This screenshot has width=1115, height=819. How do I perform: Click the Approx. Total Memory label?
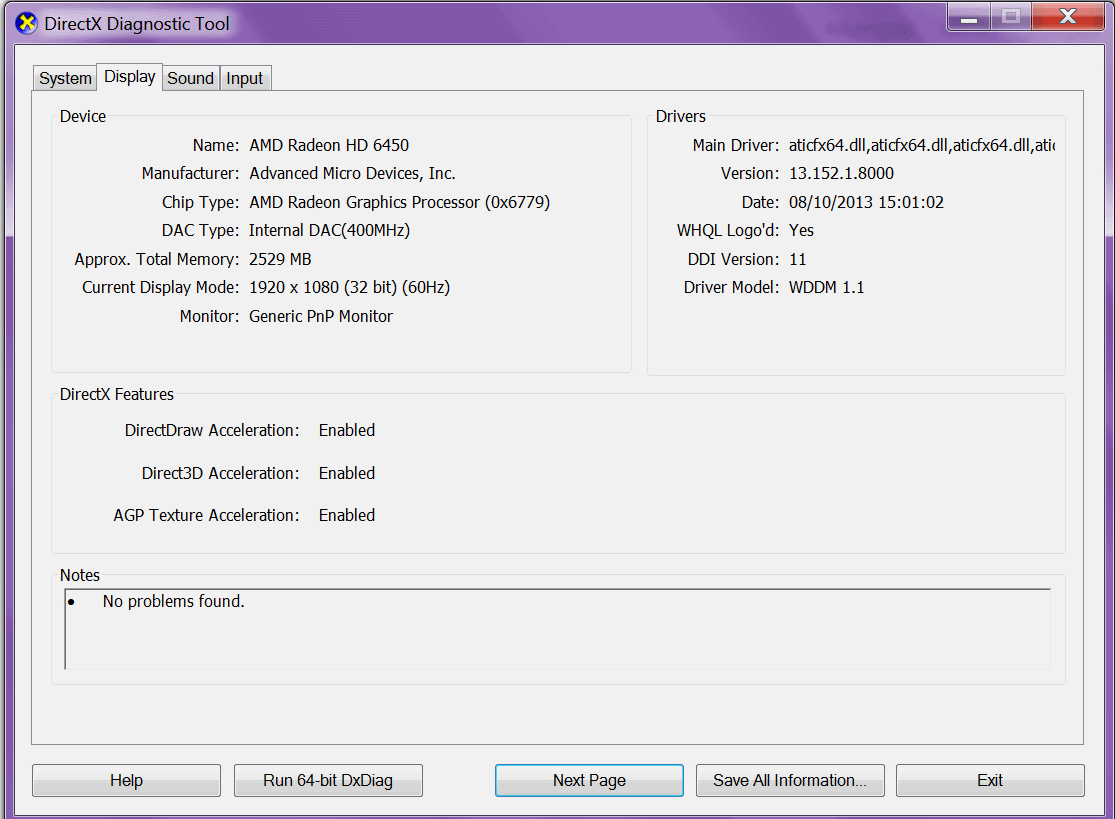click(156, 259)
